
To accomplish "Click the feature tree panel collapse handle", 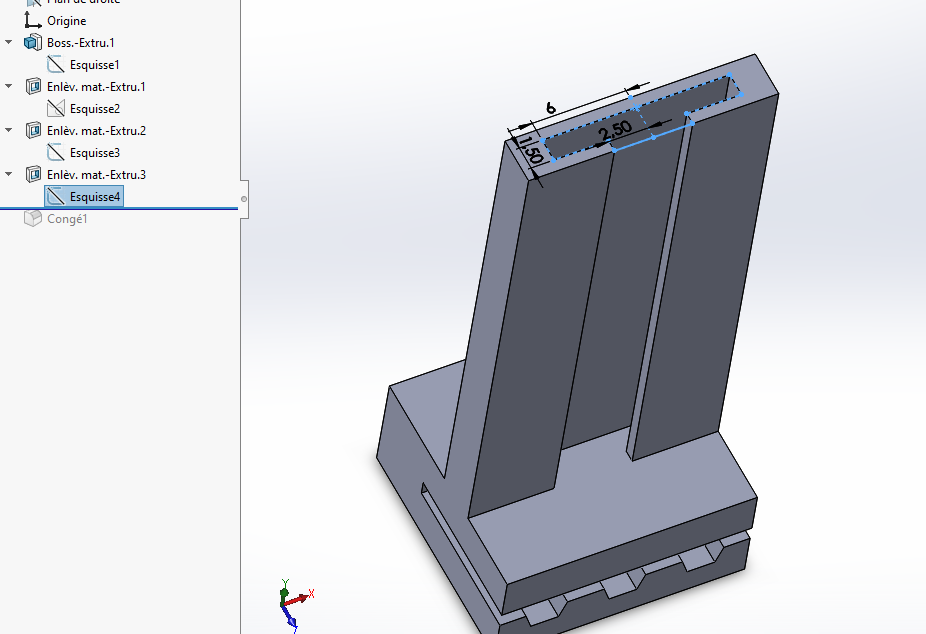I will click(x=243, y=198).
